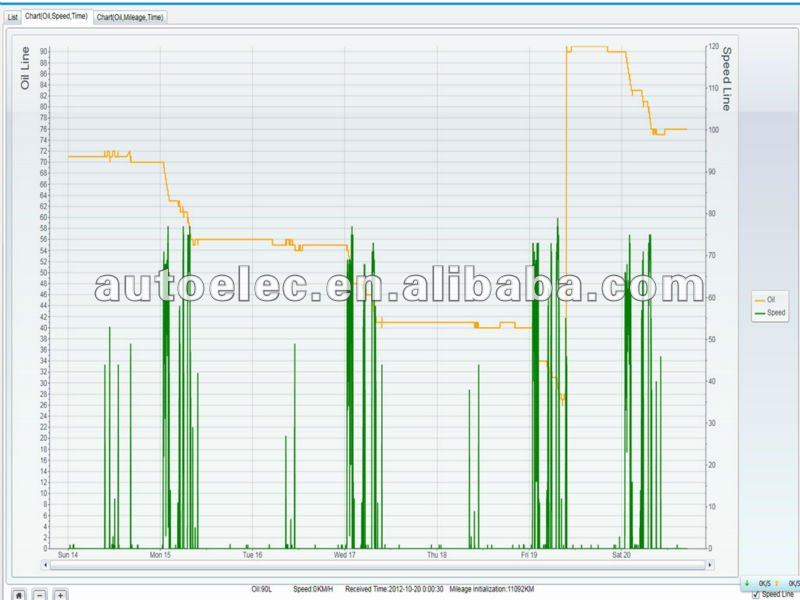800x600 pixels.
Task: Click the Speed Line axis title
Action: pos(727,79)
